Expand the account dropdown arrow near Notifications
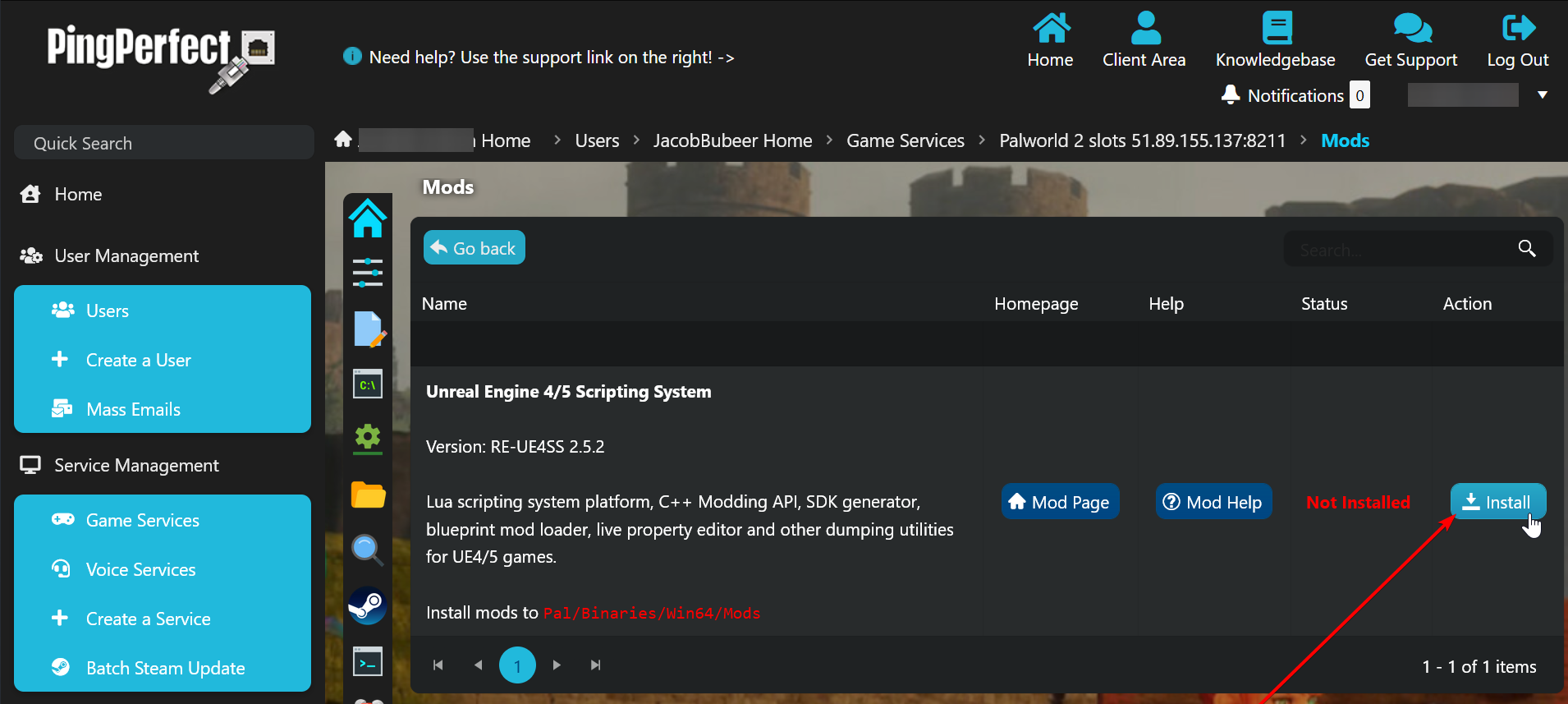 point(1542,95)
